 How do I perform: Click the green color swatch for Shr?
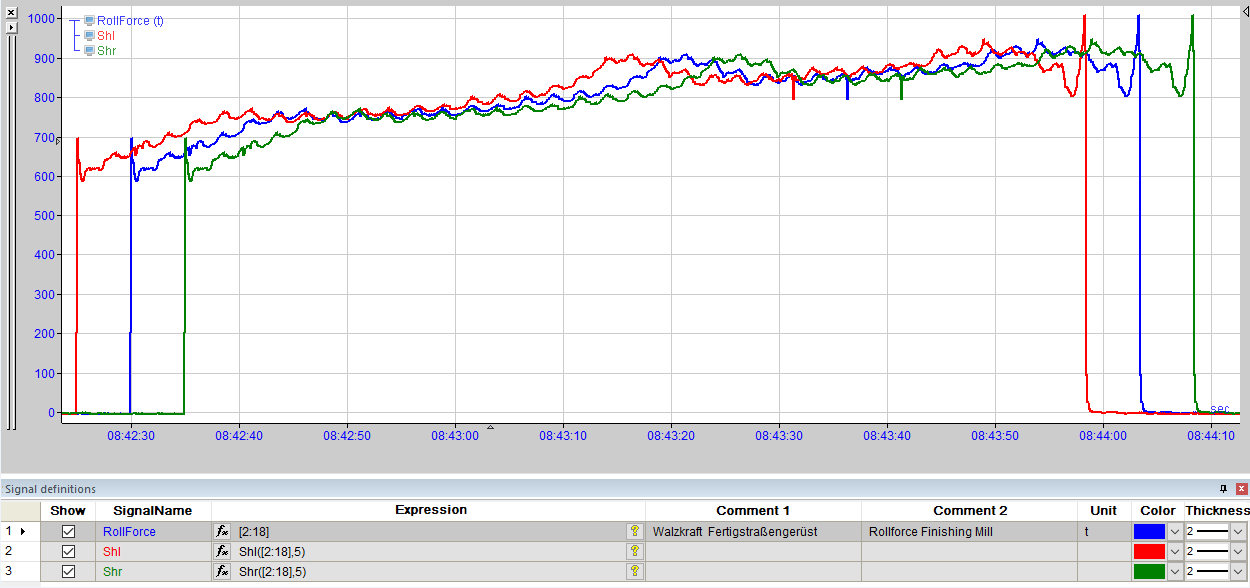coord(1150,571)
